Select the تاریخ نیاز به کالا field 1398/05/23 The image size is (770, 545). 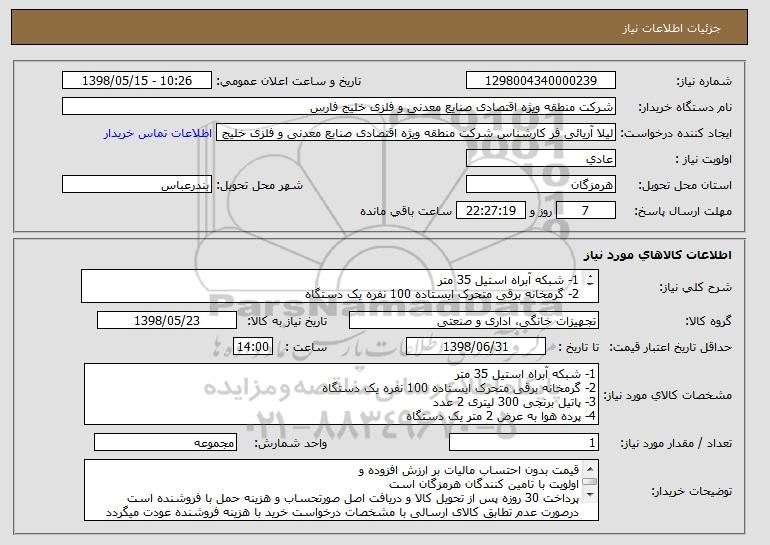[167, 321]
